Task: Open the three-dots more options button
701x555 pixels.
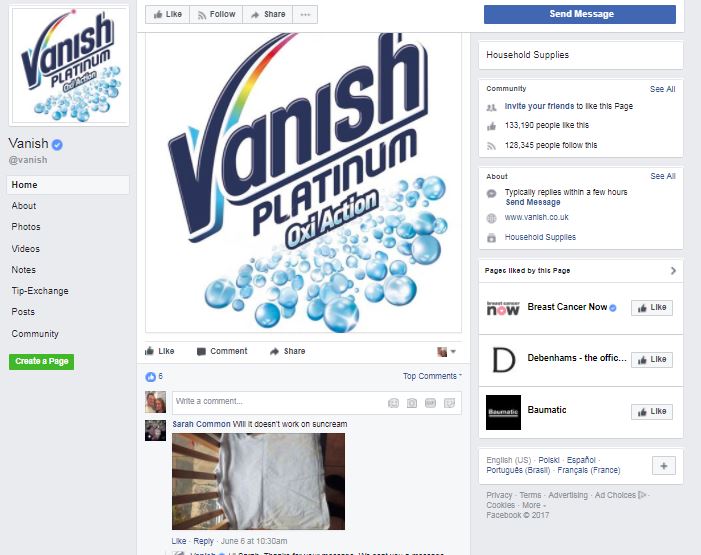Action: point(305,14)
